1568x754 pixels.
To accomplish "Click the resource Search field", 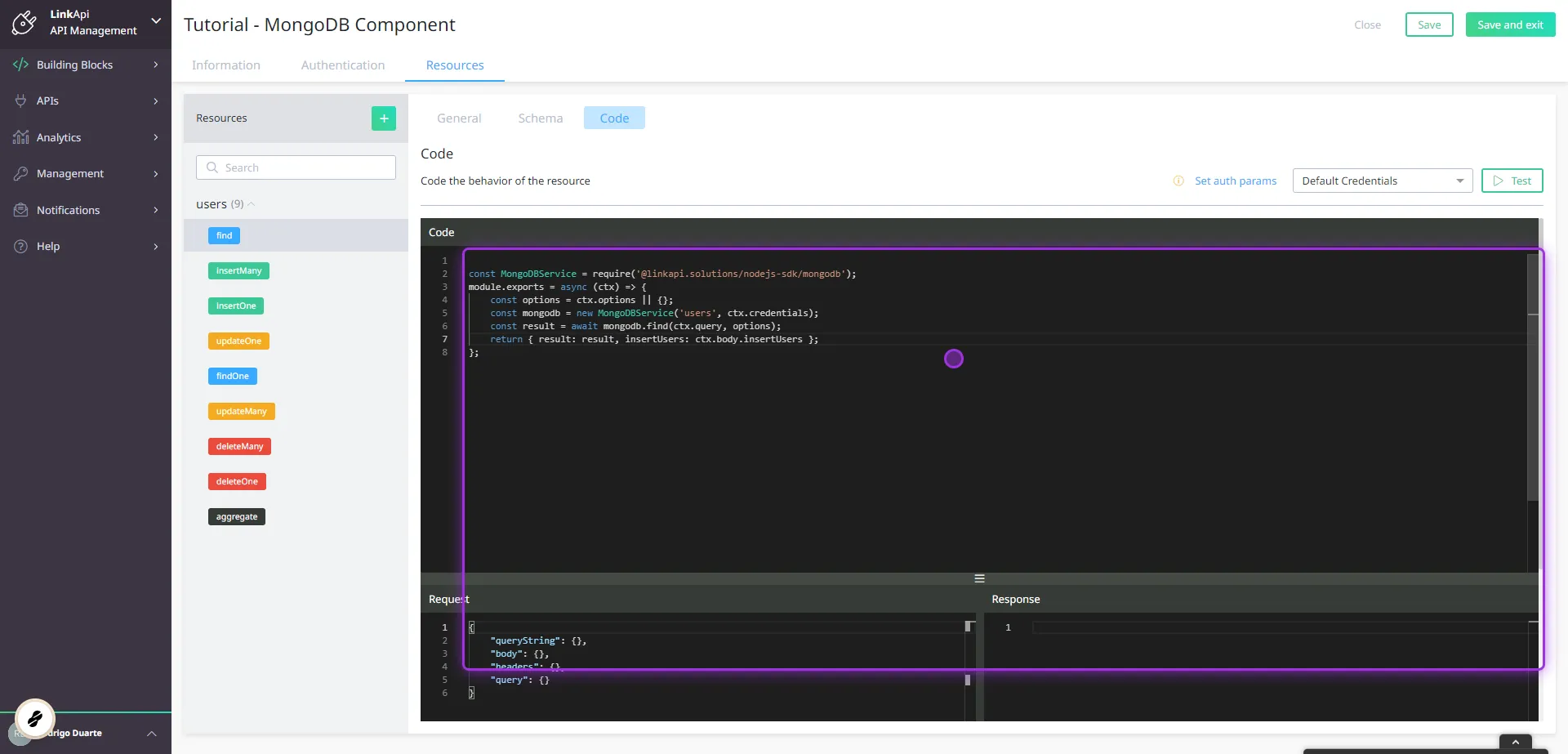I will (296, 167).
